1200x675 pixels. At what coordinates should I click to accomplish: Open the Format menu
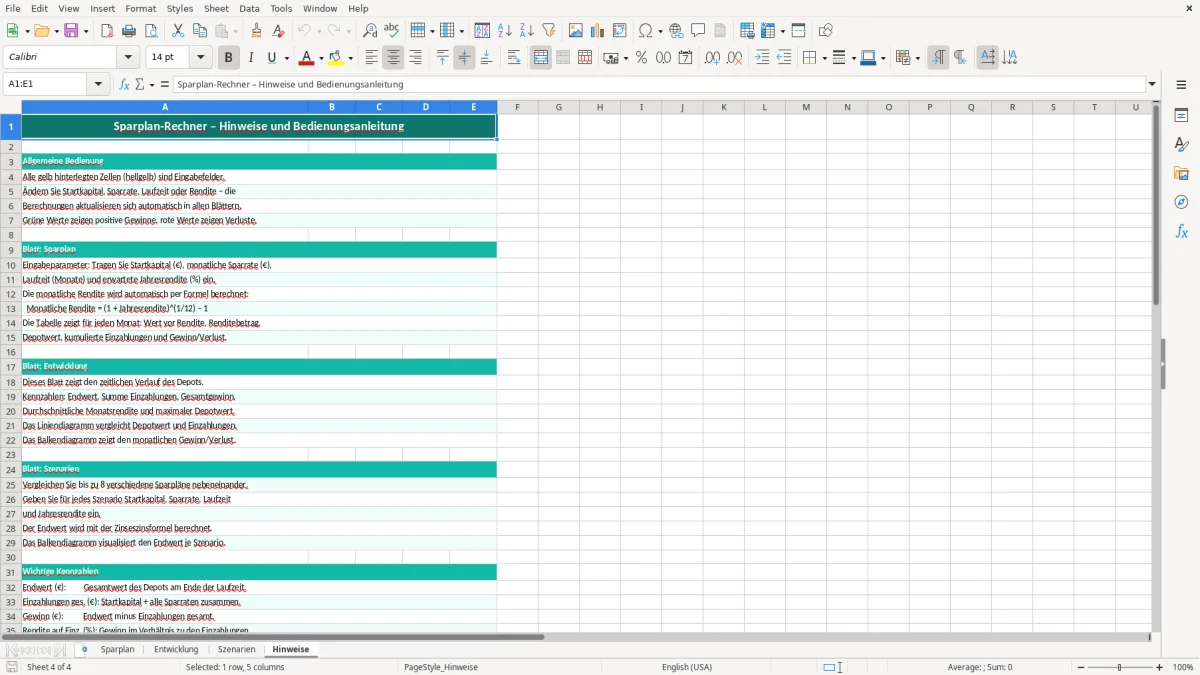(x=141, y=8)
